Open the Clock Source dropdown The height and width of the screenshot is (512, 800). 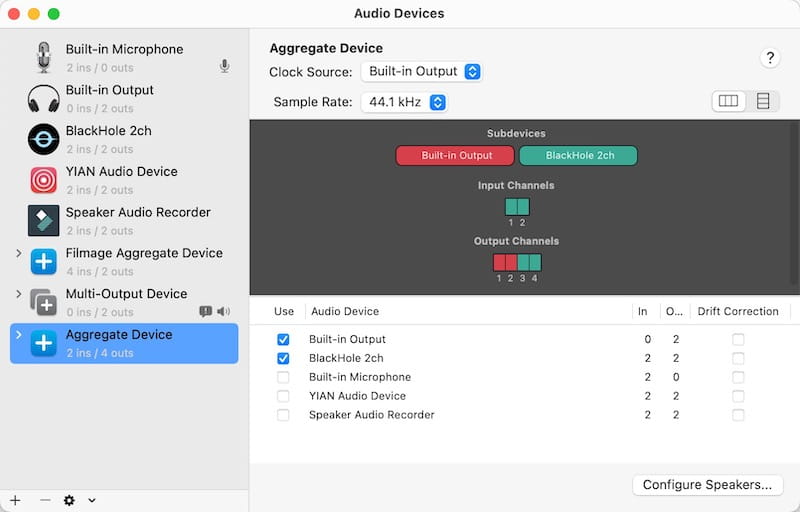point(421,72)
